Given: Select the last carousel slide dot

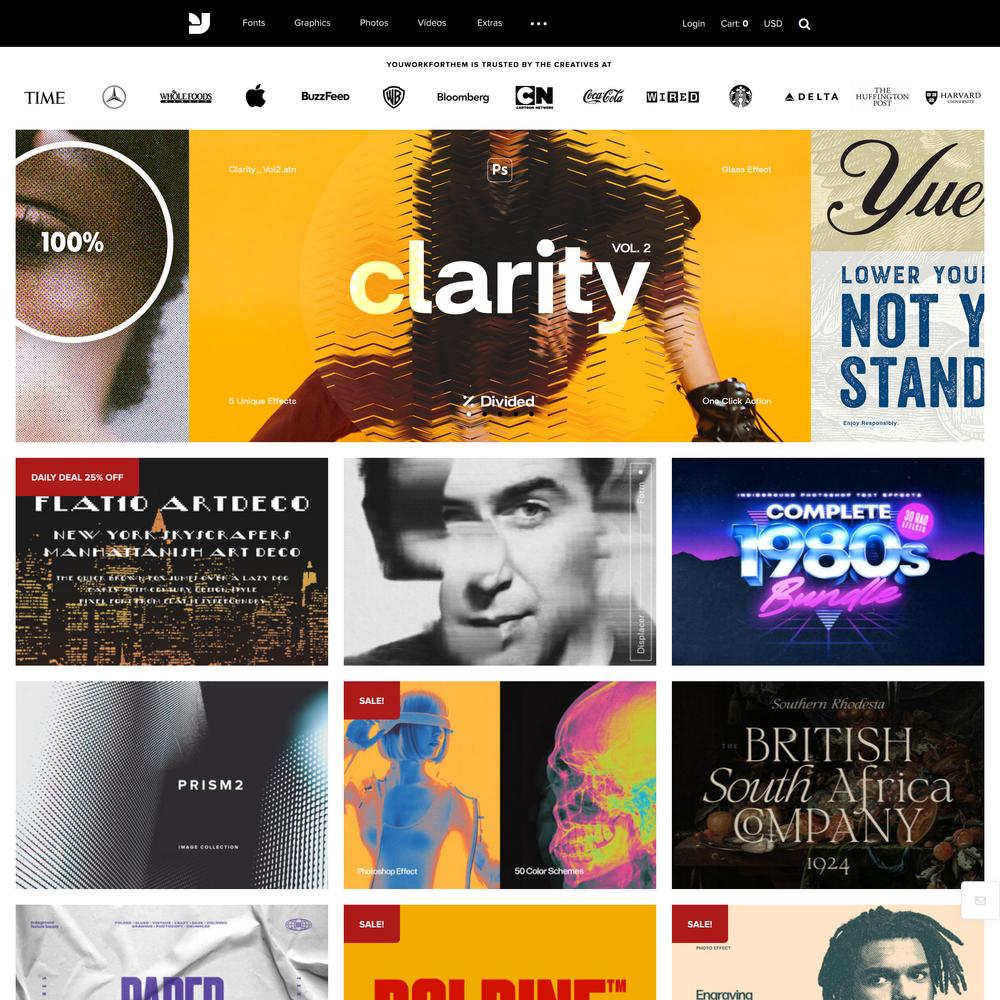Looking at the screenshot, I should tap(531, 414).
